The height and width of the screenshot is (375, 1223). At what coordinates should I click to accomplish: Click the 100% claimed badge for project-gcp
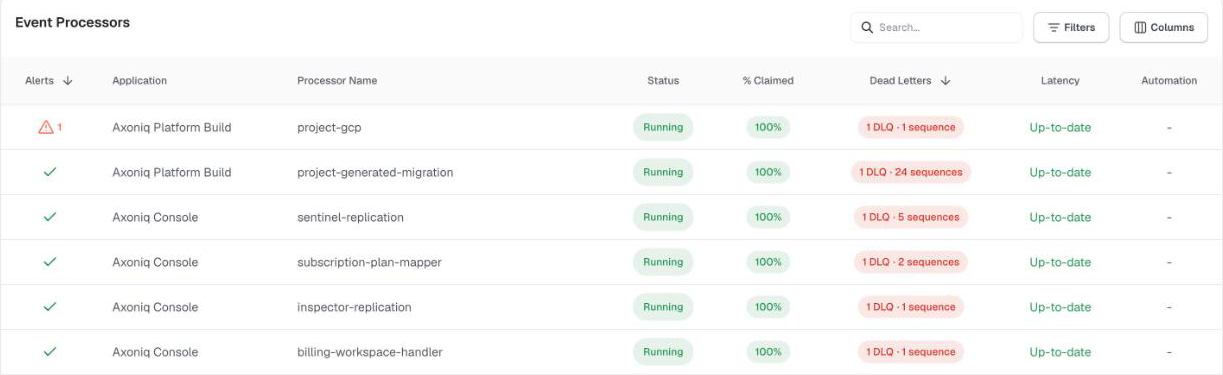[x=768, y=127]
